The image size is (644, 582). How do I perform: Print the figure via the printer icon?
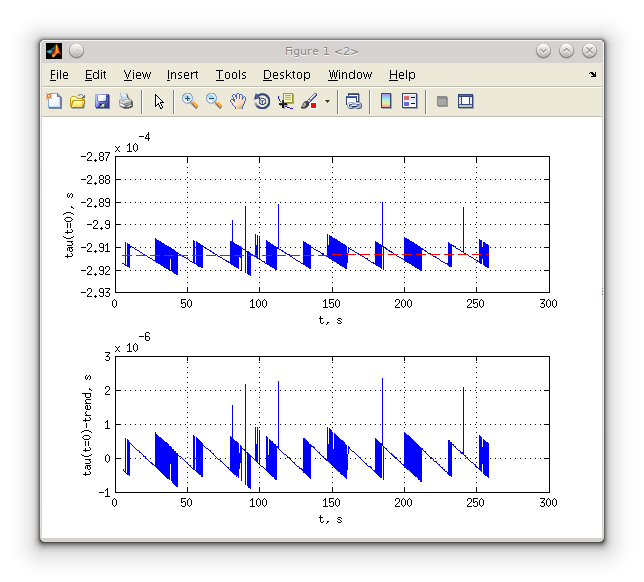126,101
